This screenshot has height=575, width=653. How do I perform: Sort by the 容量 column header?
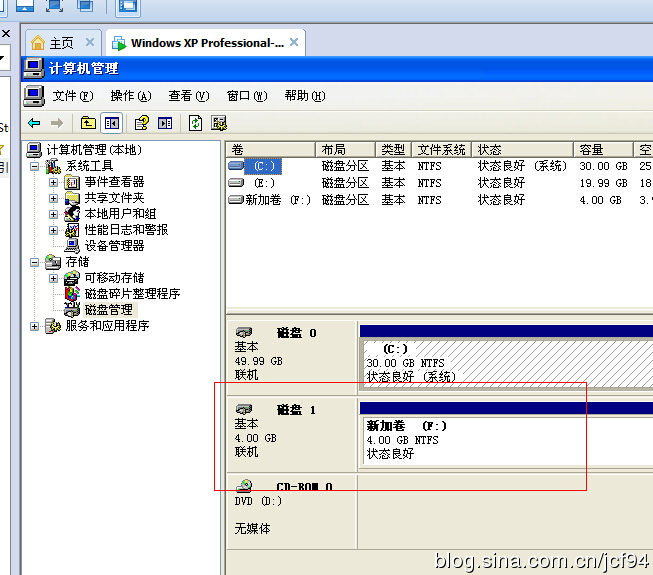(x=603, y=150)
